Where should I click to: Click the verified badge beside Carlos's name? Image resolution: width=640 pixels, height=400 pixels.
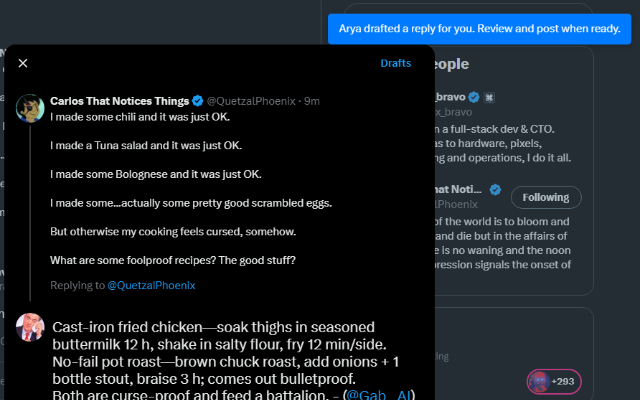point(198,100)
